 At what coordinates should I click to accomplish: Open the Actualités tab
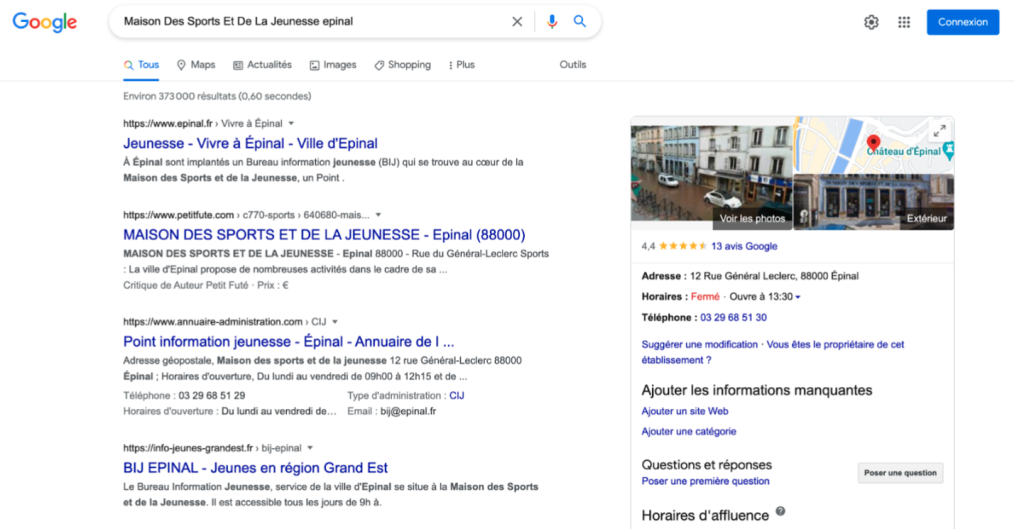(262, 65)
